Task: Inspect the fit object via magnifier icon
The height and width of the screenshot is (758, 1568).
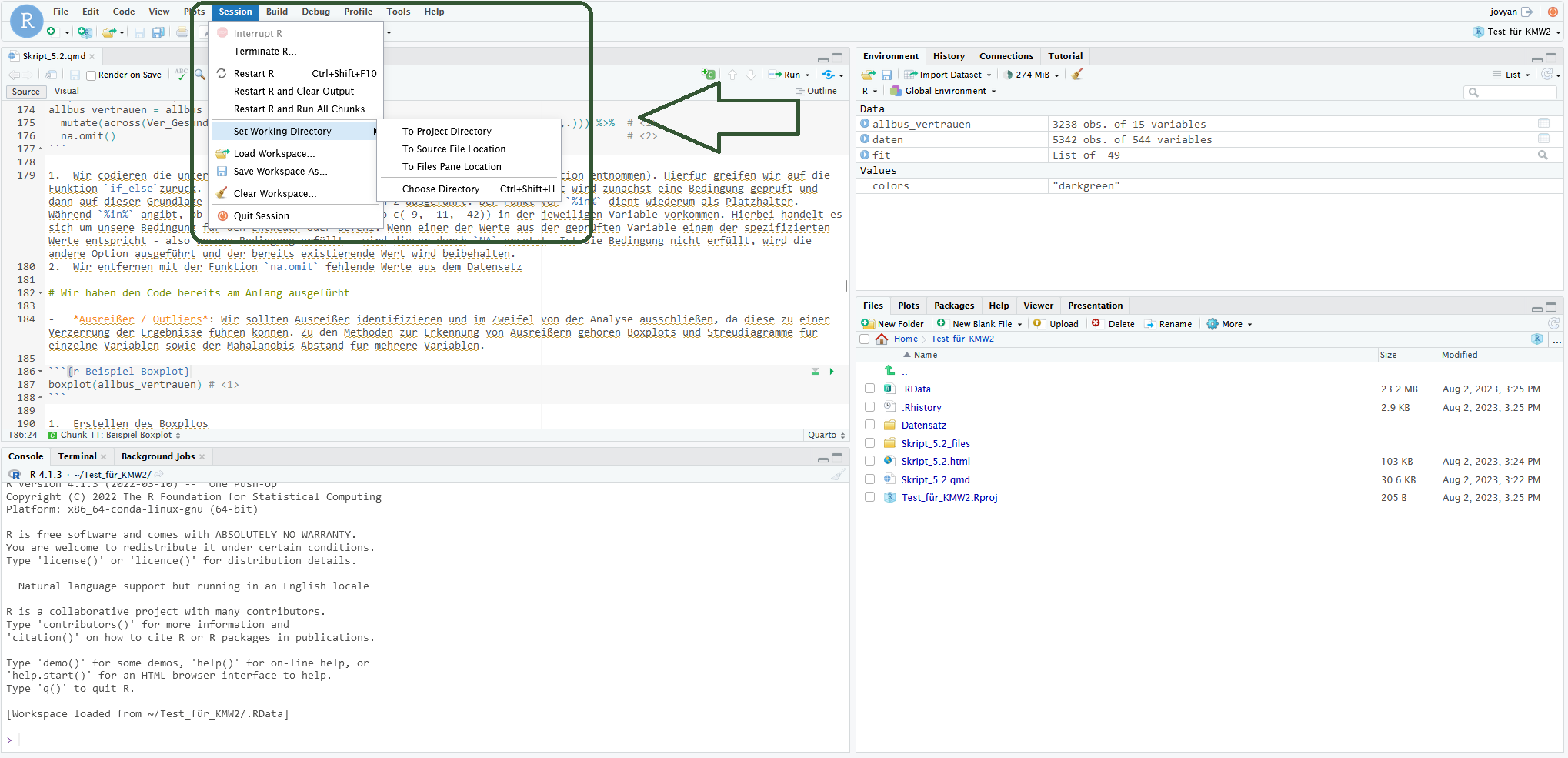Action: coord(1543,155)
